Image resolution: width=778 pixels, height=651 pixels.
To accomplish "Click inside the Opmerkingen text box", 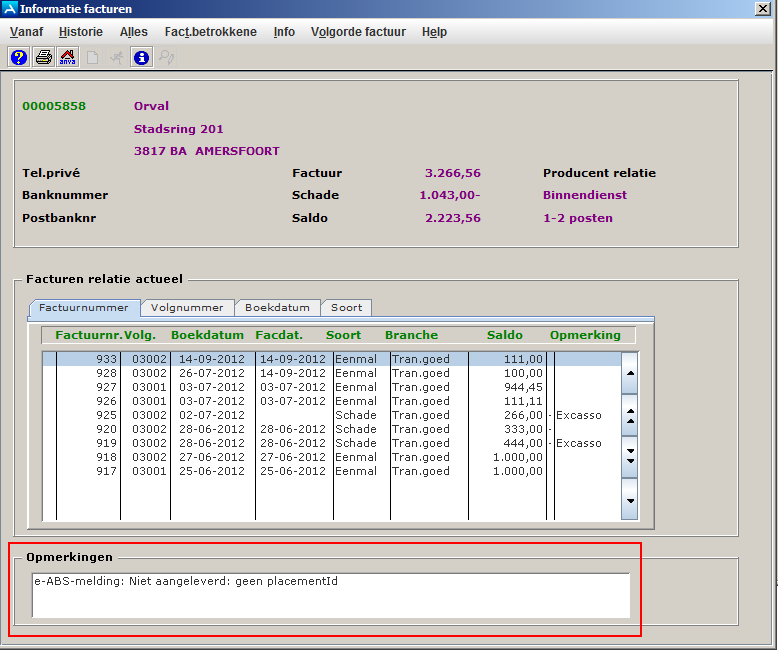I will pos(331,595).
